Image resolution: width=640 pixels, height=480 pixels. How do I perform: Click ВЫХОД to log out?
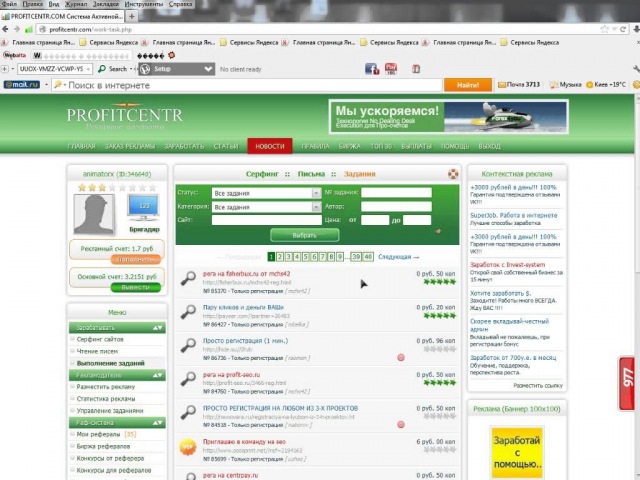tap(489, 146)
